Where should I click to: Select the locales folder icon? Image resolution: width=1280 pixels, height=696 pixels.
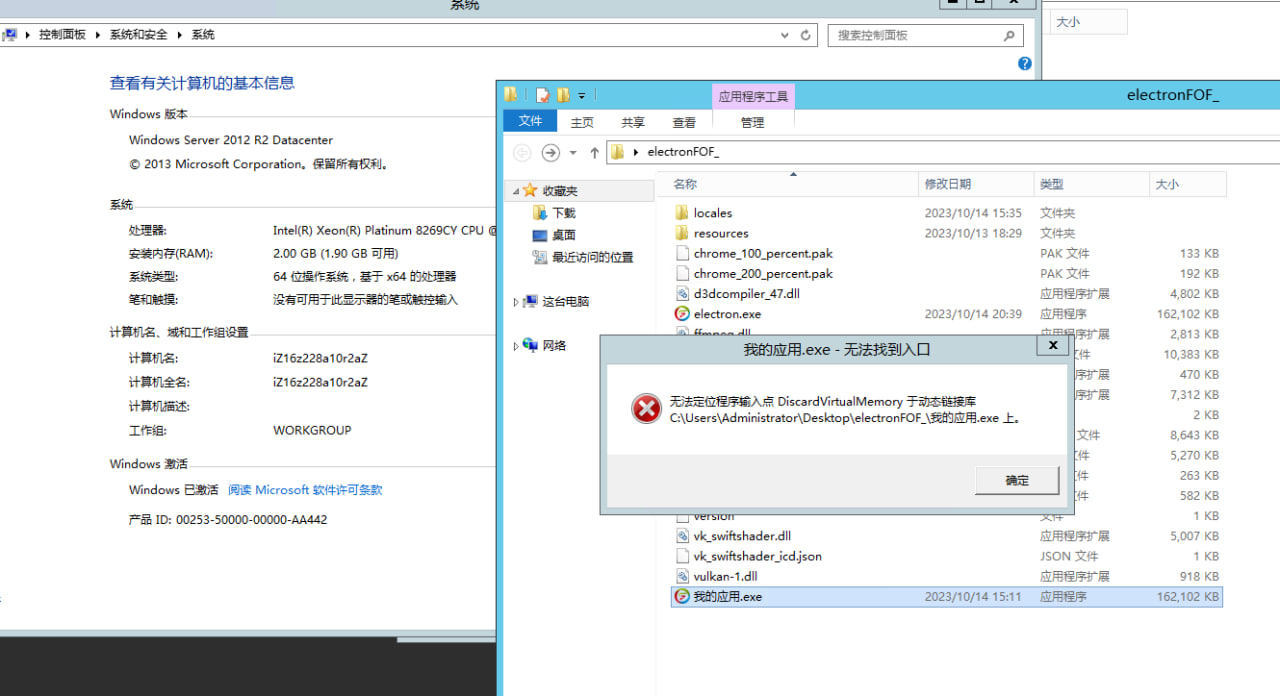pyautogui.click(x=682, y=213)
